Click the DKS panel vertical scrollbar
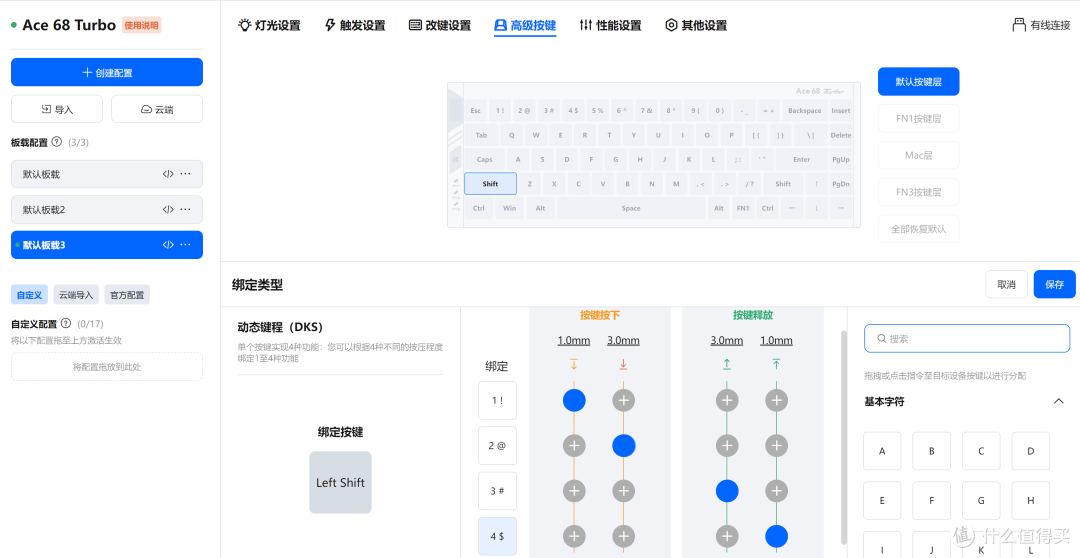The image size is (1080, 558). [x=843, y=437]
